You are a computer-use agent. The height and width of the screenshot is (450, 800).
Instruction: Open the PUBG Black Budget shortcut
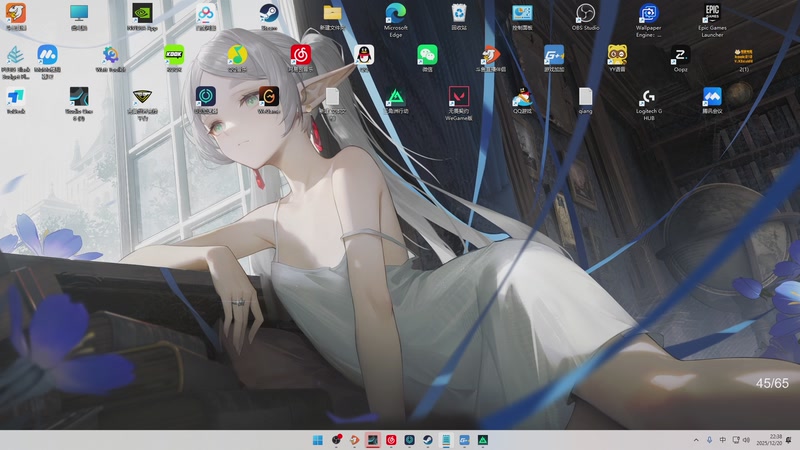pos(16,62)
